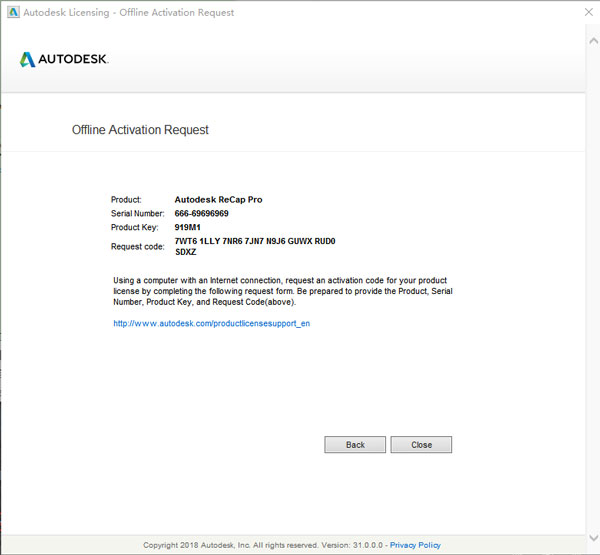Click the Autodesk icon in the title bar
The height and width of the screenshot is (555, 600).
point(13,12)
